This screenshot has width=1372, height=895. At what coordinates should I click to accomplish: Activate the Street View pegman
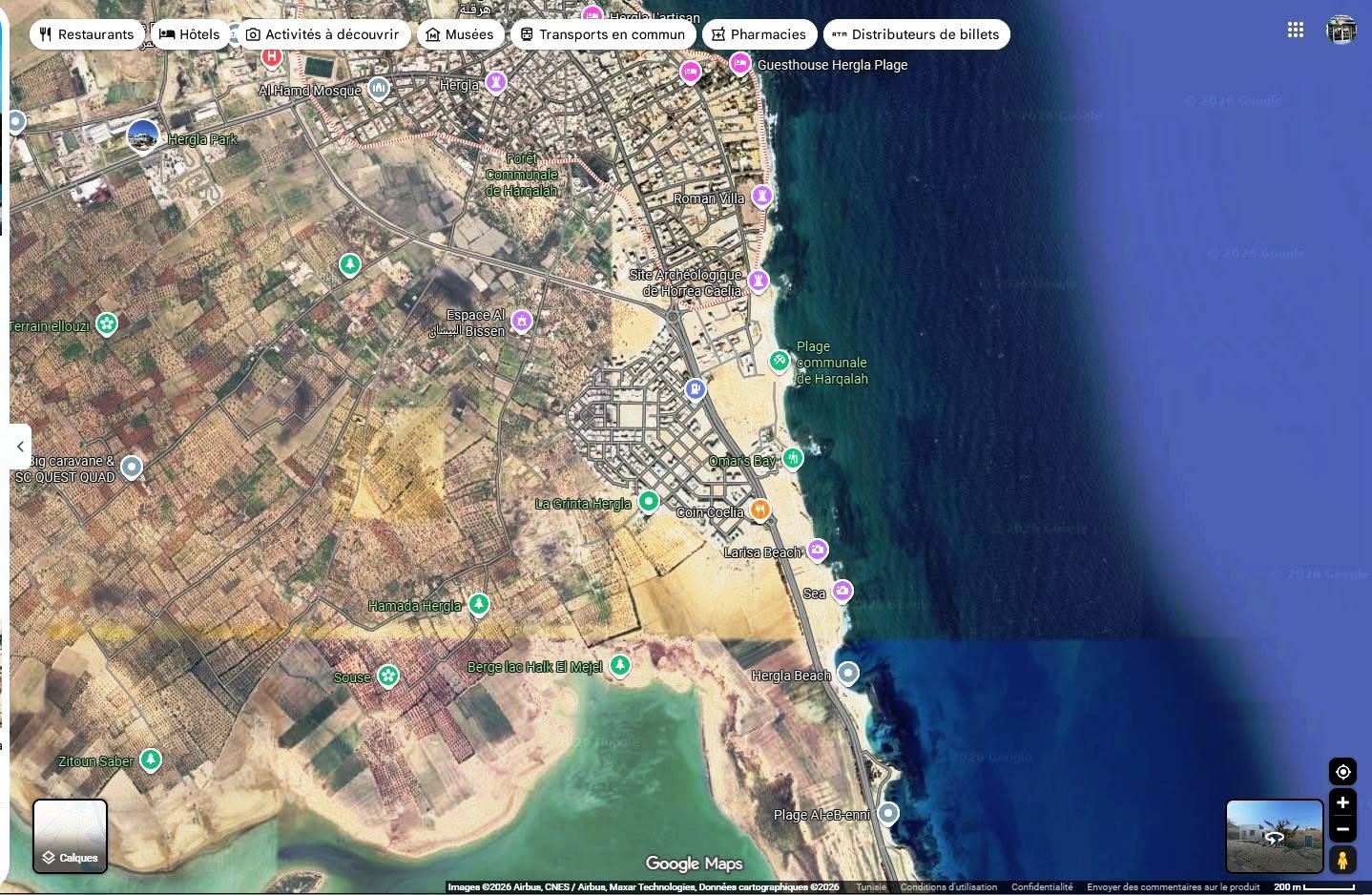[x=1342, y=860]
